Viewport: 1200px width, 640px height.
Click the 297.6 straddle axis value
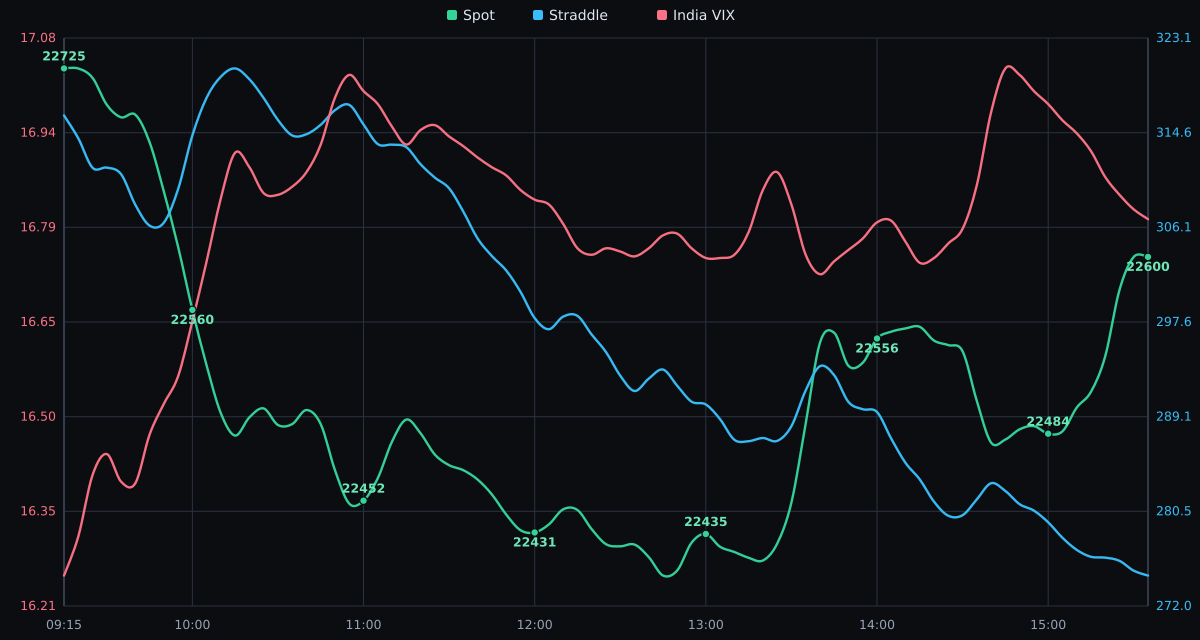[1174, 322]
